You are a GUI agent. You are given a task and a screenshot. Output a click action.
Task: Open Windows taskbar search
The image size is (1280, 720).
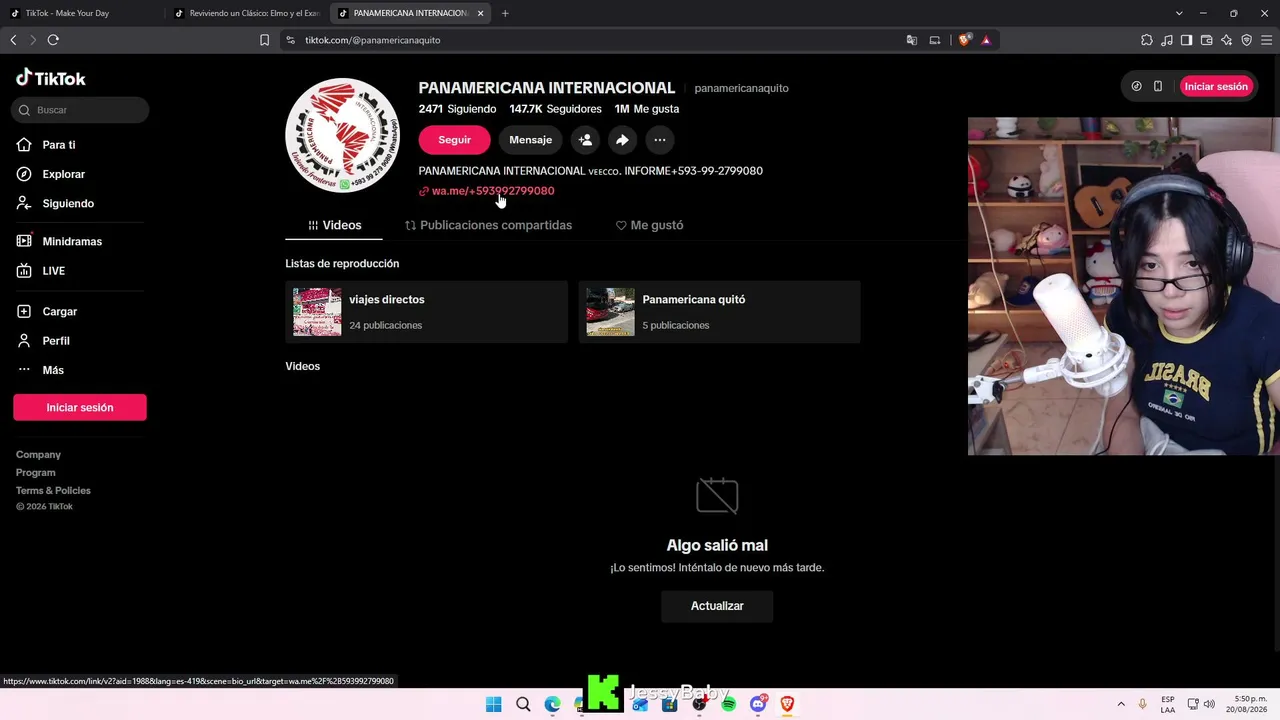523,705
